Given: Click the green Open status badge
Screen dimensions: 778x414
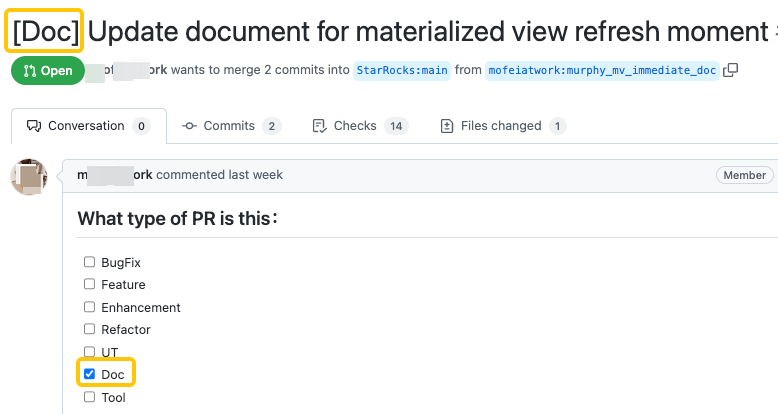Looking at the screenshot, I should (42, 71).
